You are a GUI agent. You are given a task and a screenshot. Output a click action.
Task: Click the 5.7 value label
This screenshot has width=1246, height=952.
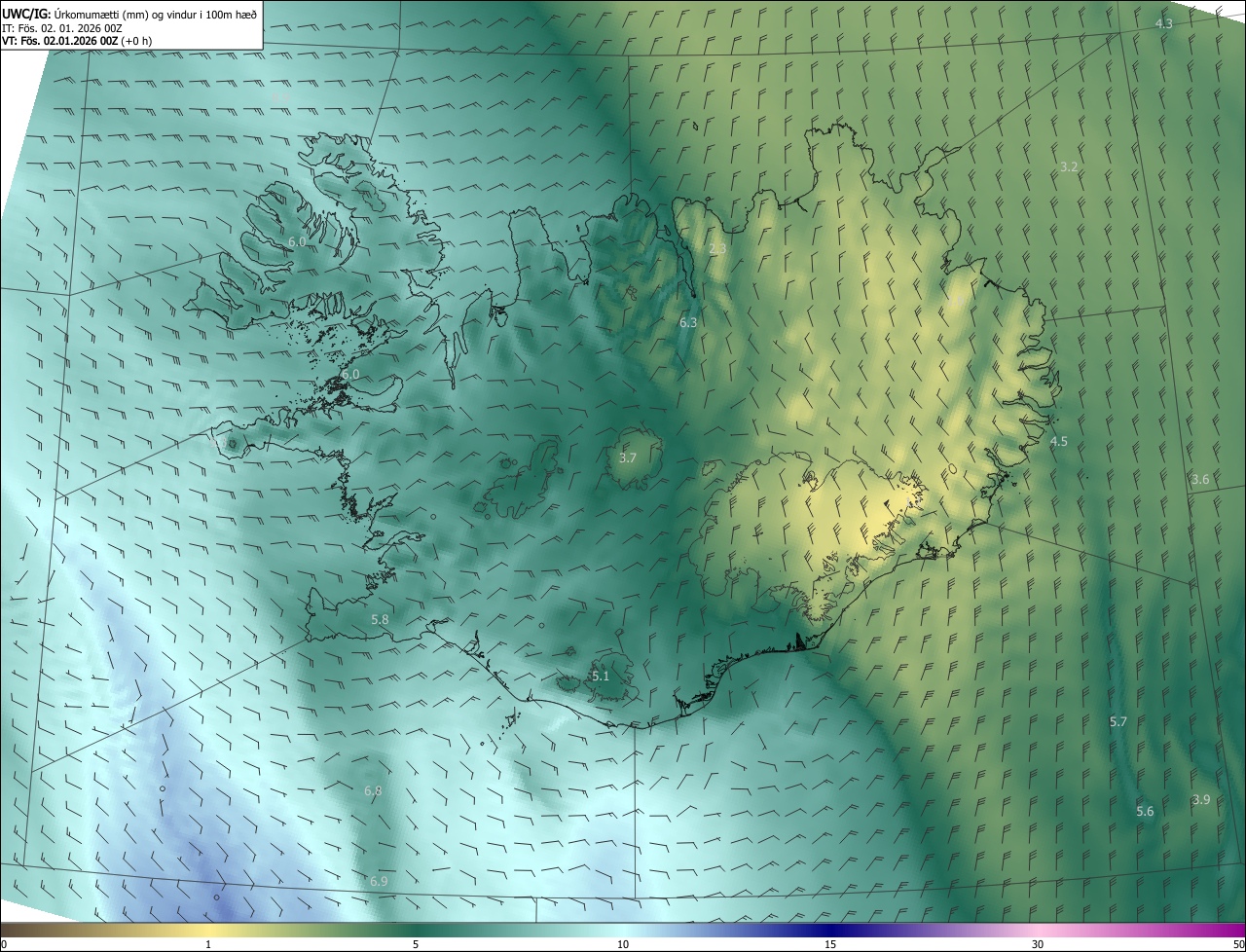coord(1118,722)
